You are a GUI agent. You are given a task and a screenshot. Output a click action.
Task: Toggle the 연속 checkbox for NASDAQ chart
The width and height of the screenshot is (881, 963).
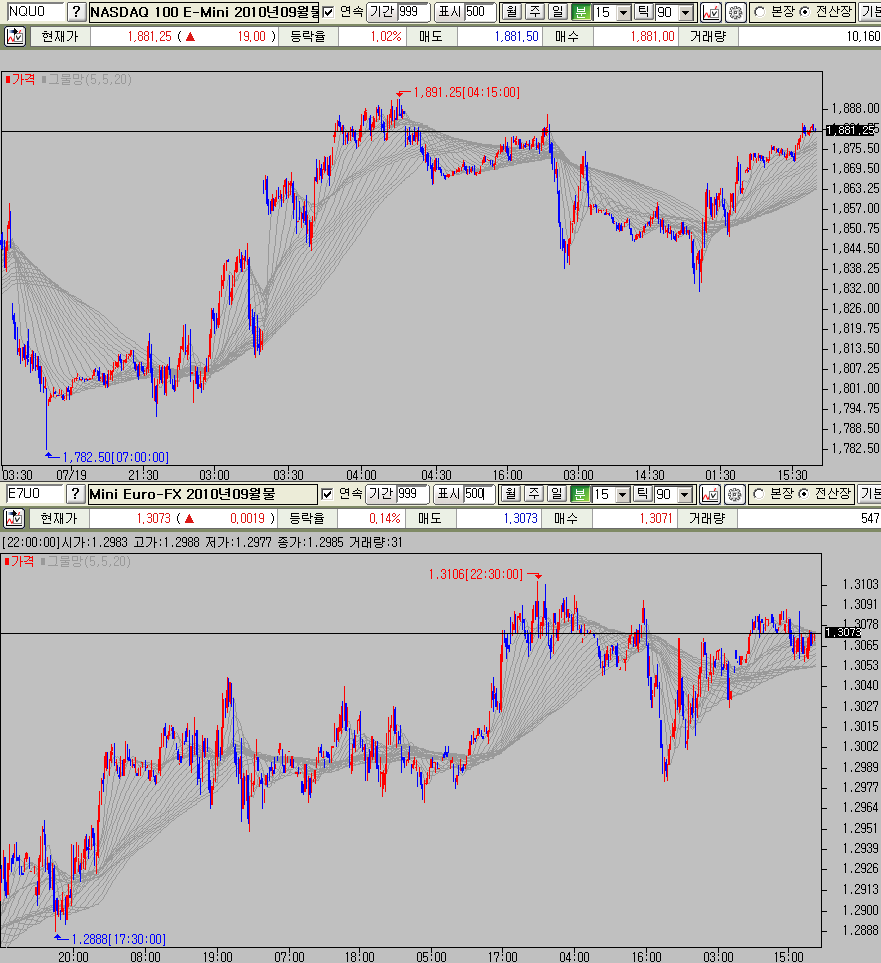point(329,13)
